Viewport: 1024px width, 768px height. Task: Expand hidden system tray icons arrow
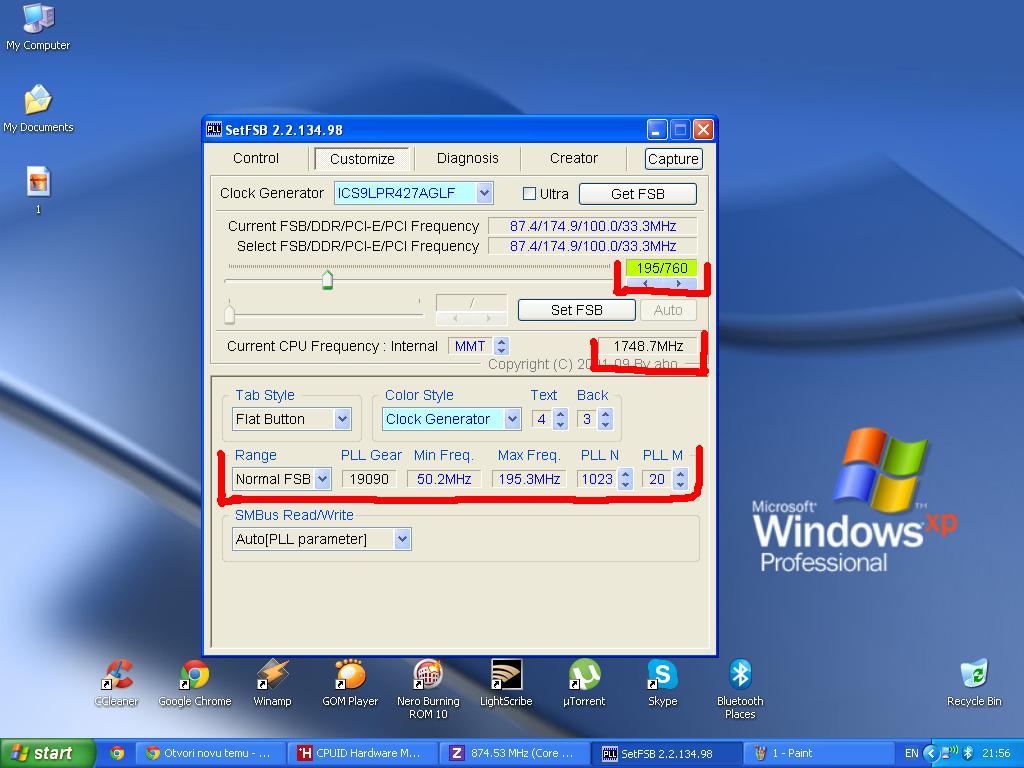tap(931, 753)
